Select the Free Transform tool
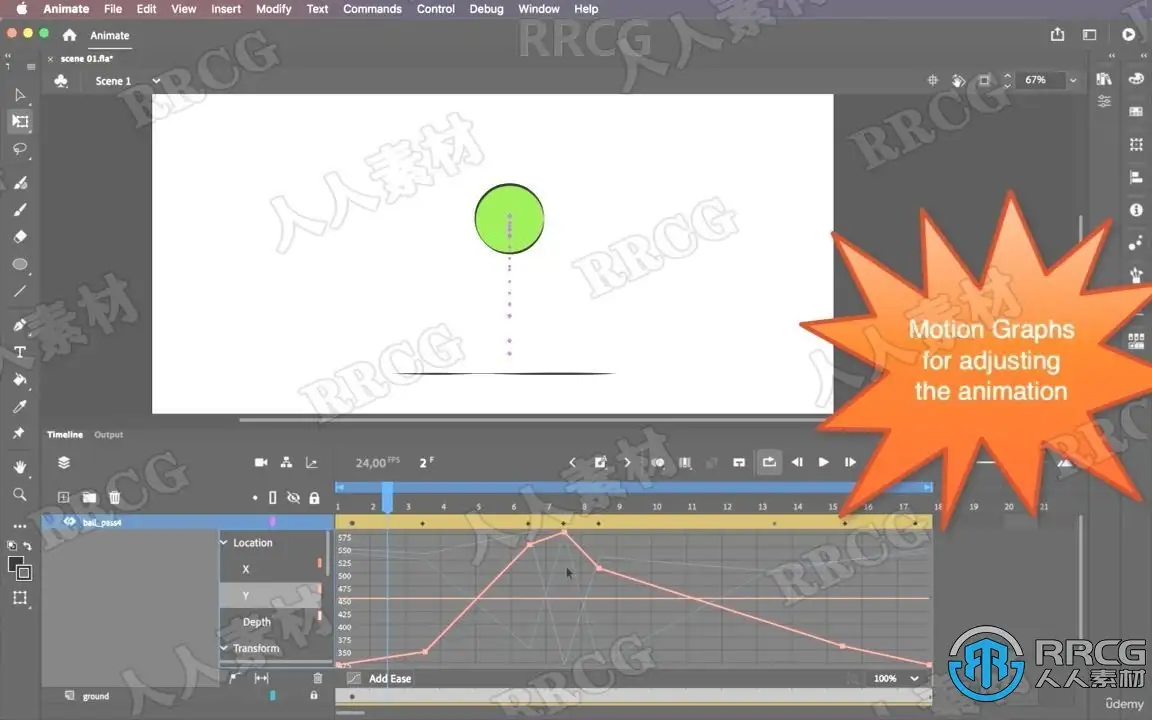 (20, 121)
